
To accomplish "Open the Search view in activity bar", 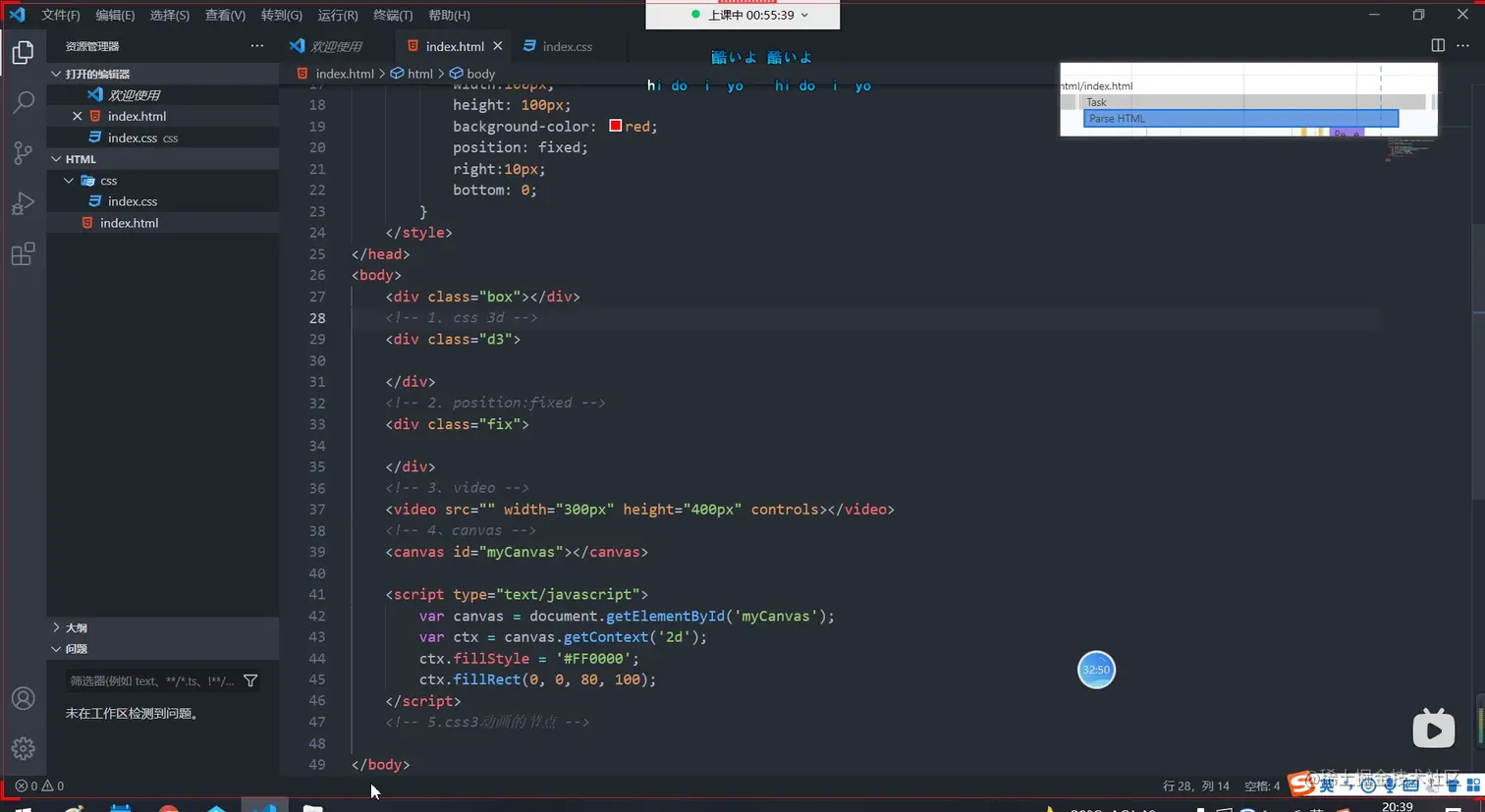I will (23, 102).
